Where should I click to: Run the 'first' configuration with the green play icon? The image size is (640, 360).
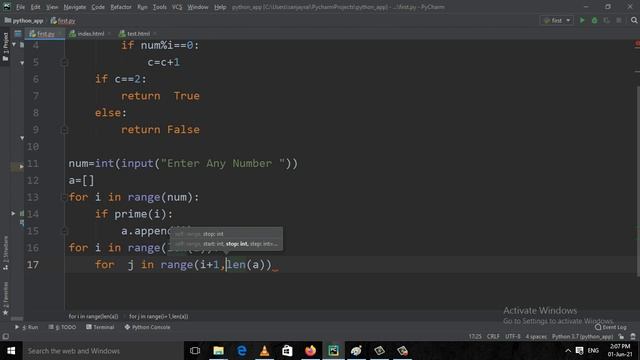point(582,20)
